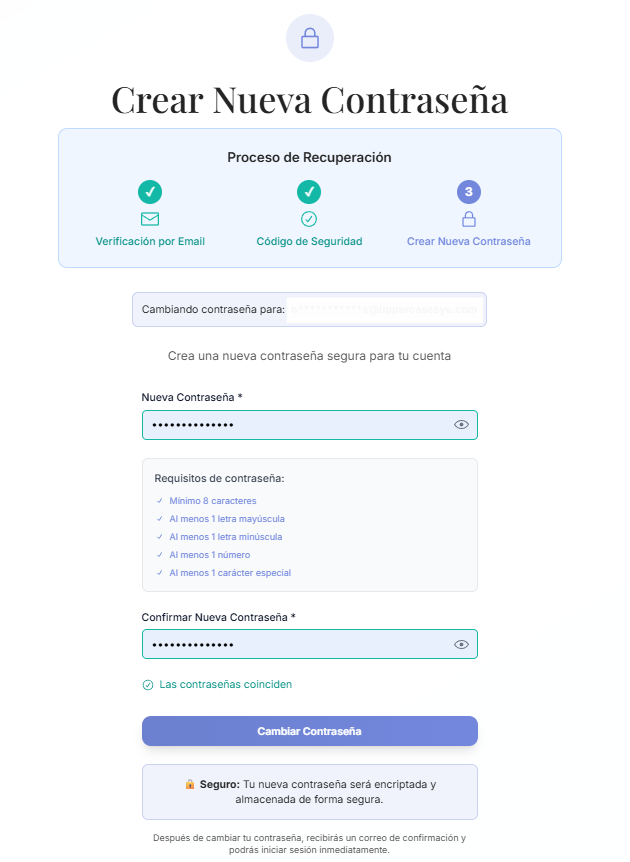Click the Crear Nueva Contraseña step label
This screenshot has height=862, width=630.
(468, 242)
